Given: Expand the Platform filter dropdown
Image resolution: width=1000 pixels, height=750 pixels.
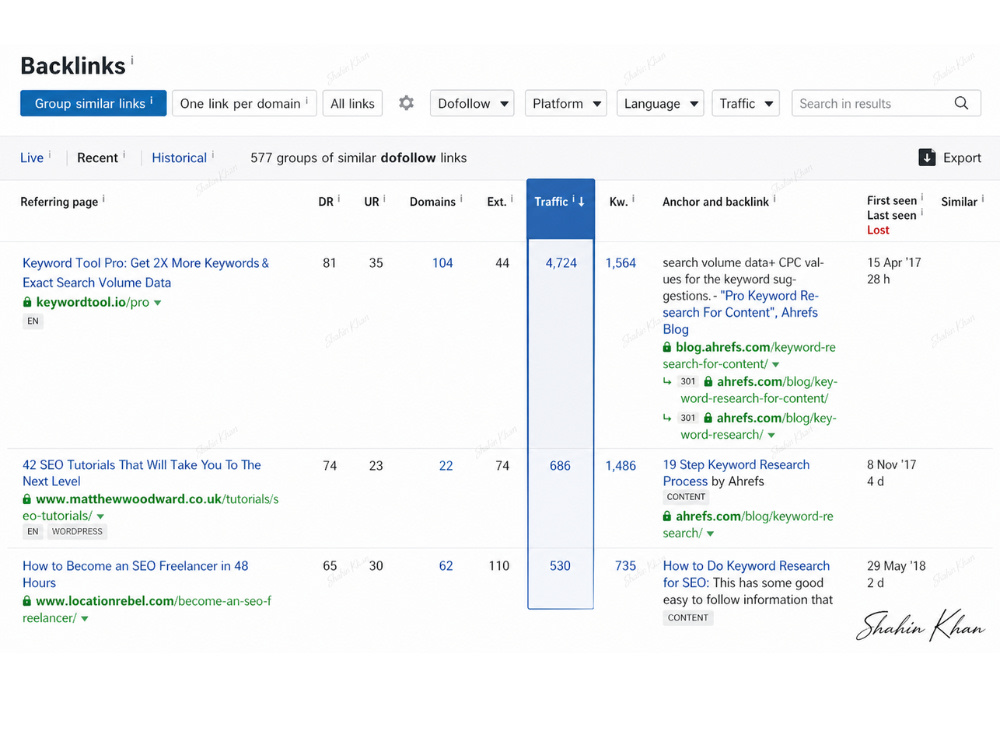Looking at the screenshot, I should pos(566,103).
